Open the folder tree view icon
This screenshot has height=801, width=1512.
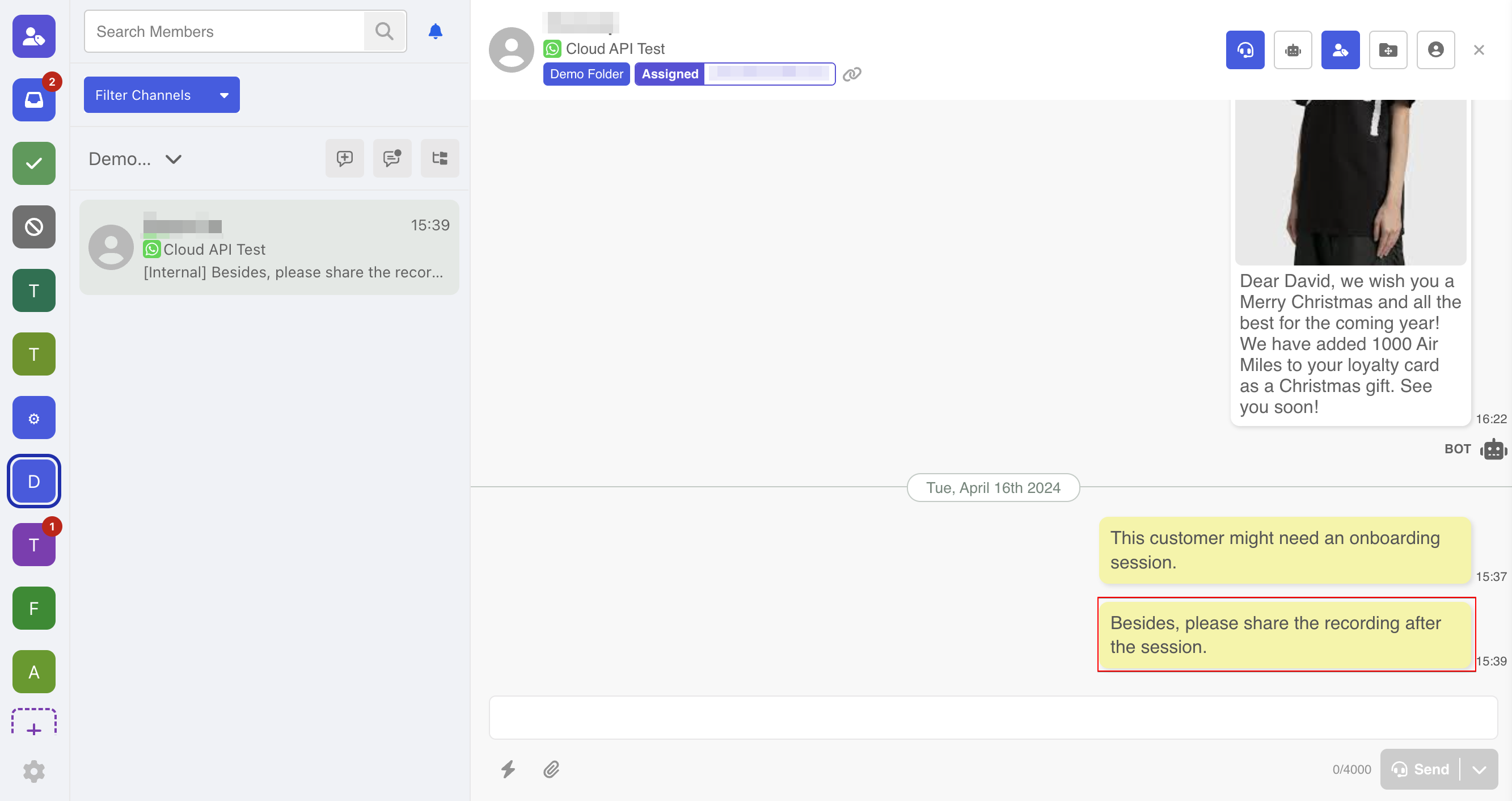pyautogui.click(x=440, y=158)
